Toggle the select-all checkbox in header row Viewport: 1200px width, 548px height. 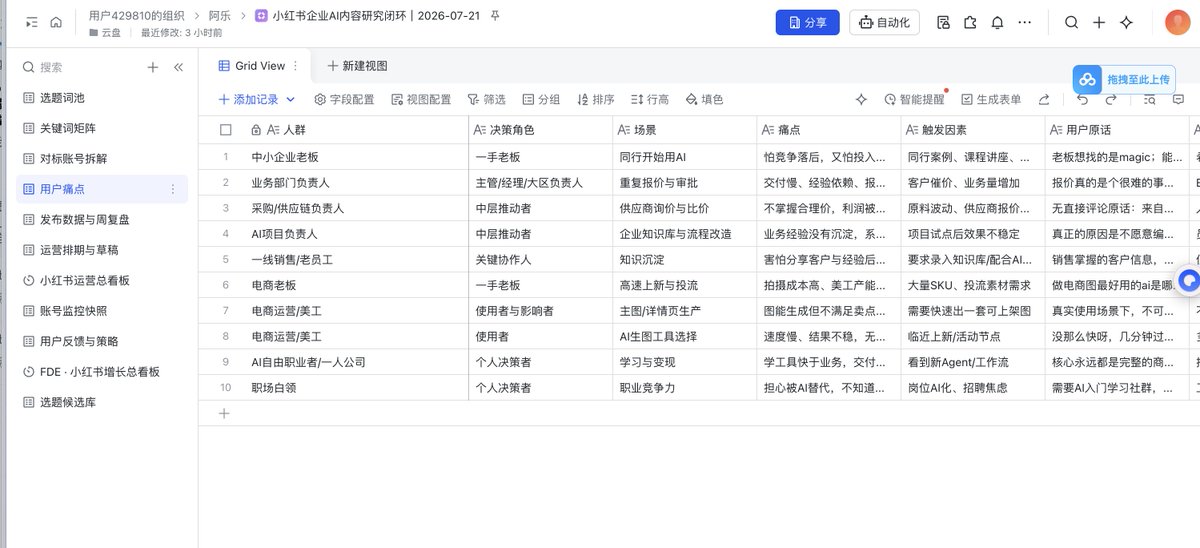(x=226, y=130)
